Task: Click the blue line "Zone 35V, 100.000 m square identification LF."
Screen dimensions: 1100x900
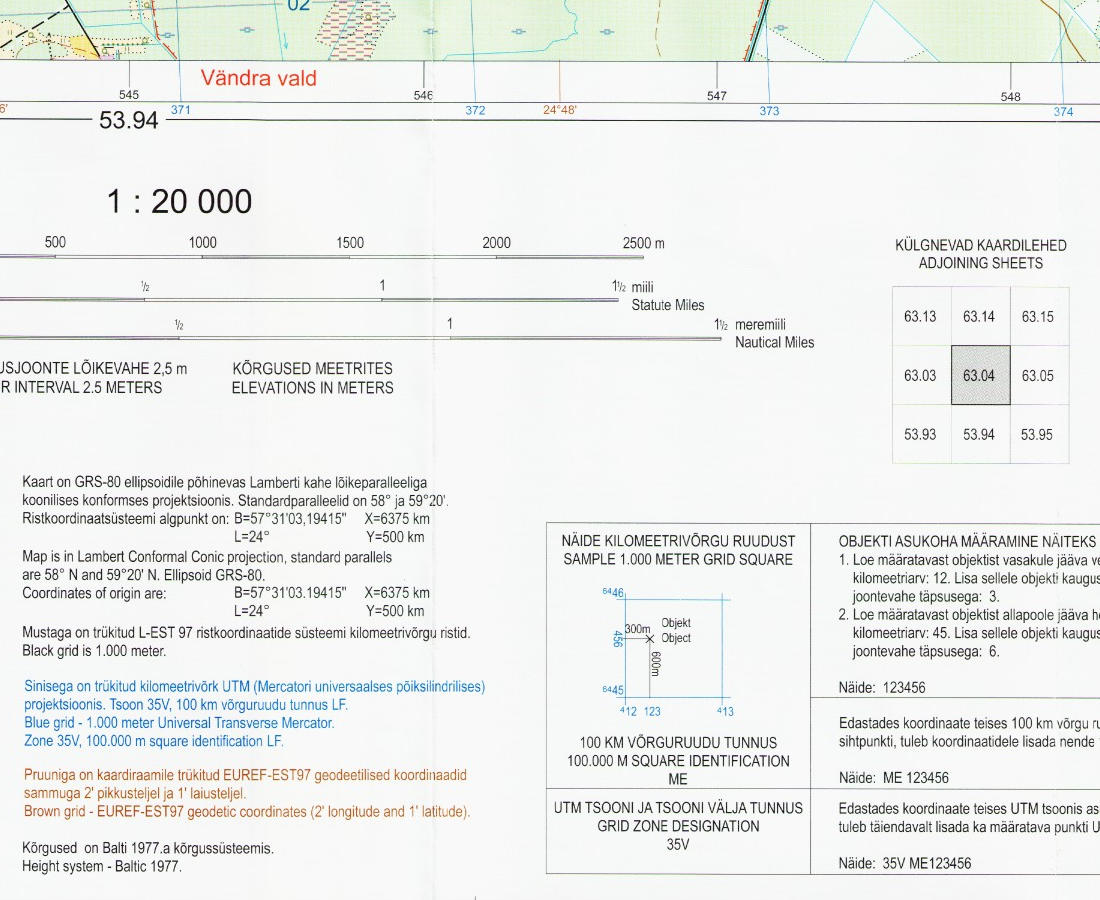Action: (x=154, y=741)
